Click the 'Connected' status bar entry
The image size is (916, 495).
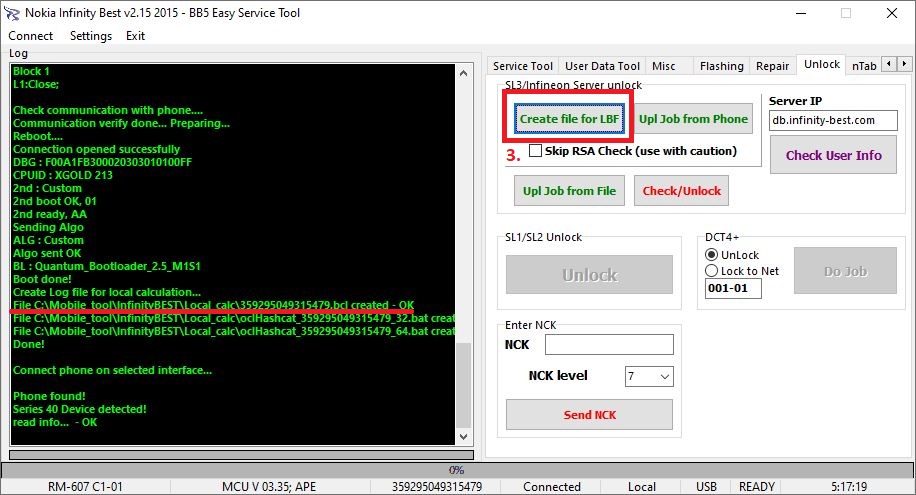551,487
